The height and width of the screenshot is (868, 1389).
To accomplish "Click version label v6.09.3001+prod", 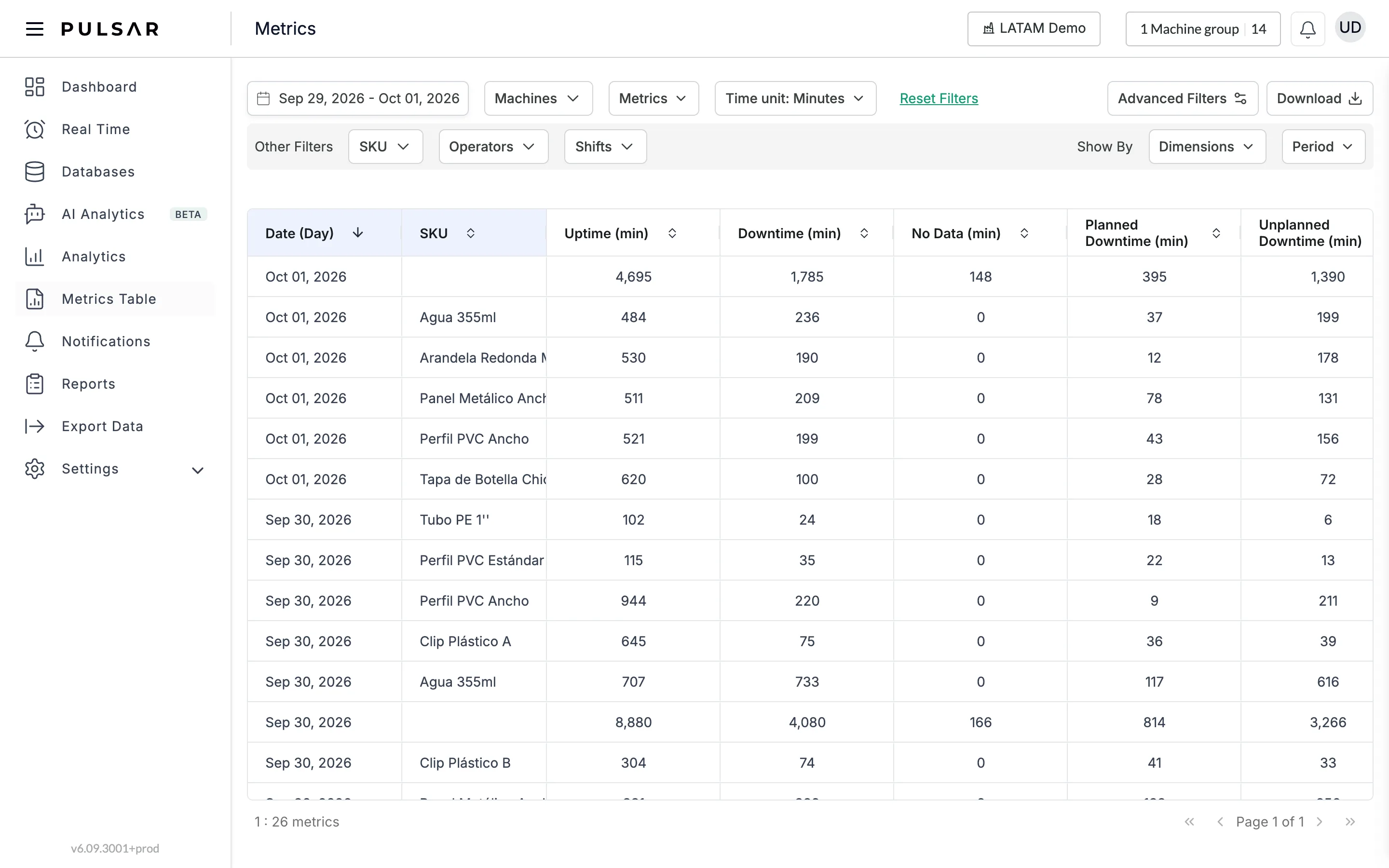I will (x=115, y=848).
